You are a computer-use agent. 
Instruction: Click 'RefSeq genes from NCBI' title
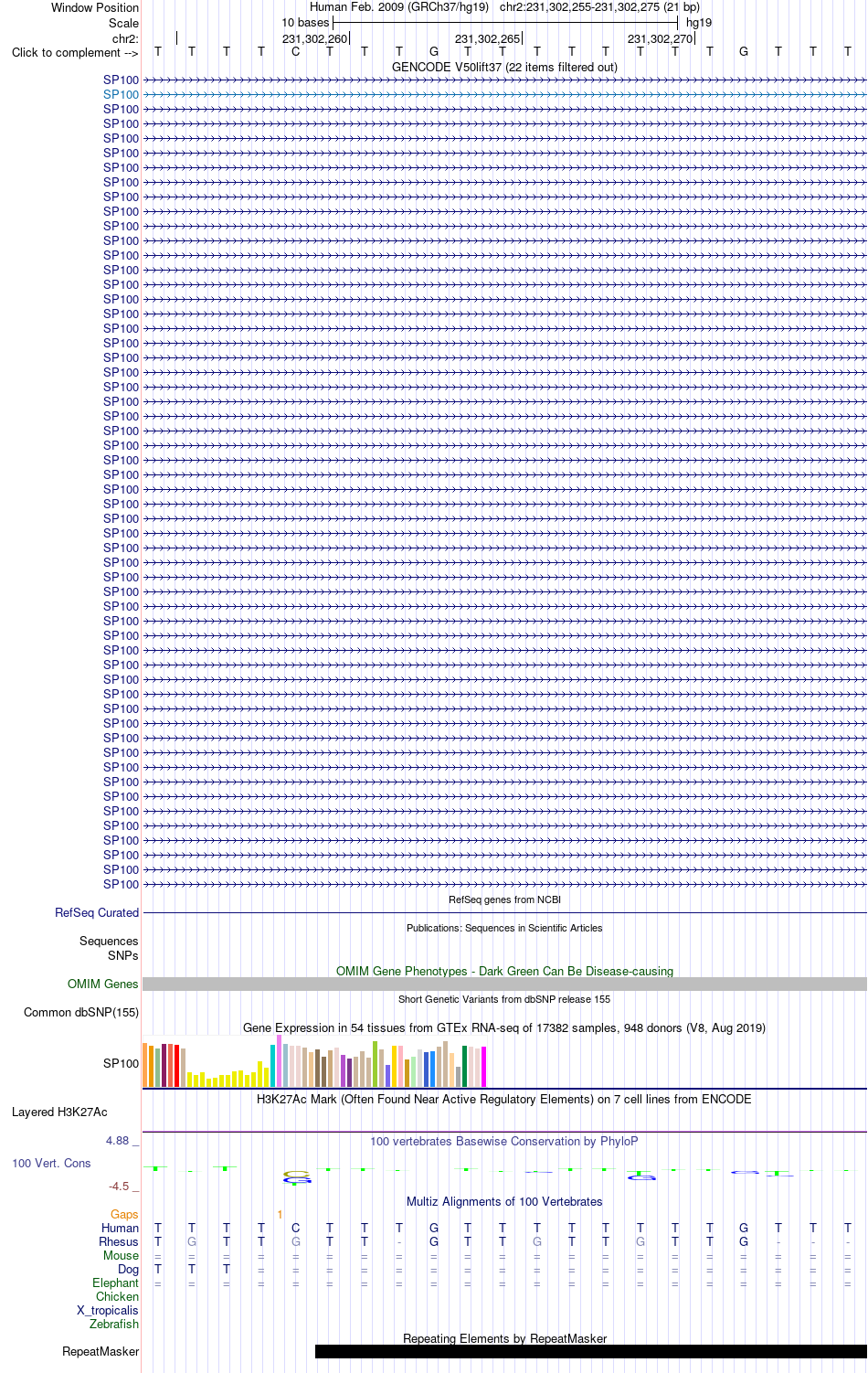(x=504, y=899)
